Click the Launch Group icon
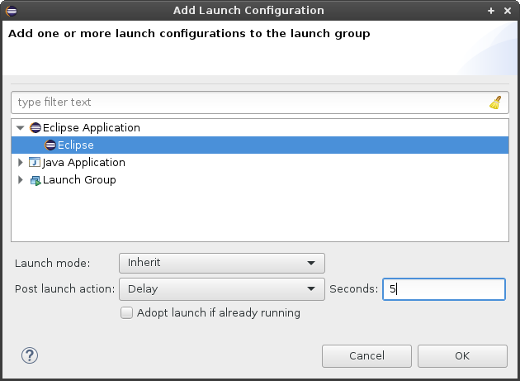This screenshot has width=520, height=381. click(35, 180)
